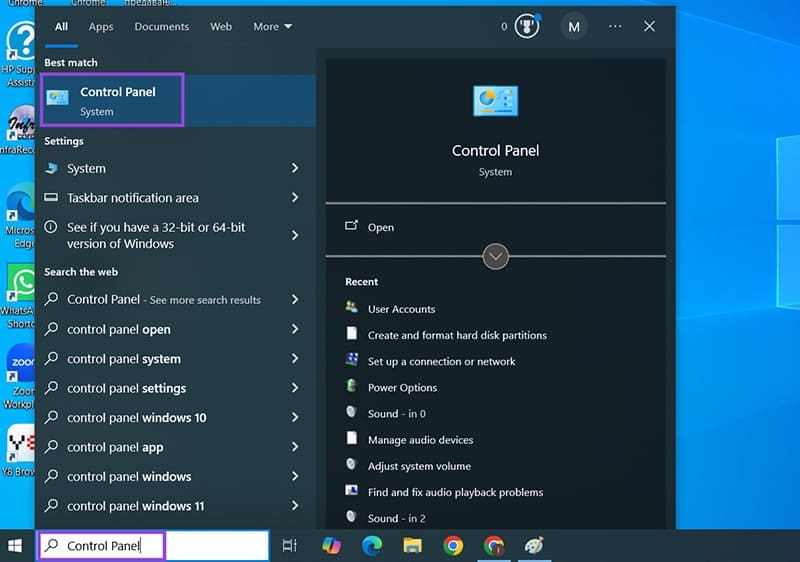This screenshot has width=800, height=562.
Task: Click the Windows Start button
Action: pyautogui.click(x=15, y=545)
